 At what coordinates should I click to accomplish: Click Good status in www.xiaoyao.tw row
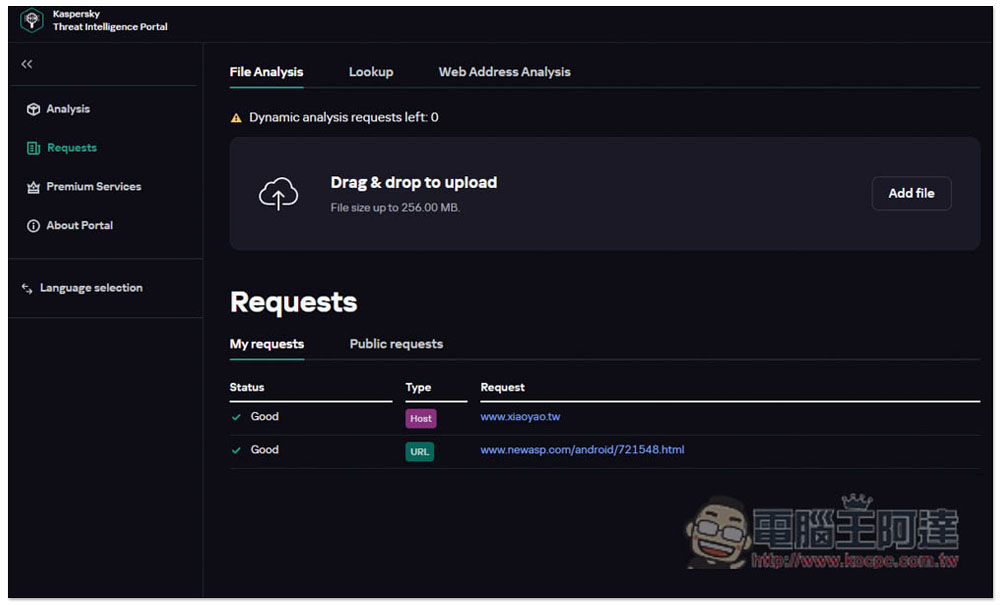pos(265,417)
